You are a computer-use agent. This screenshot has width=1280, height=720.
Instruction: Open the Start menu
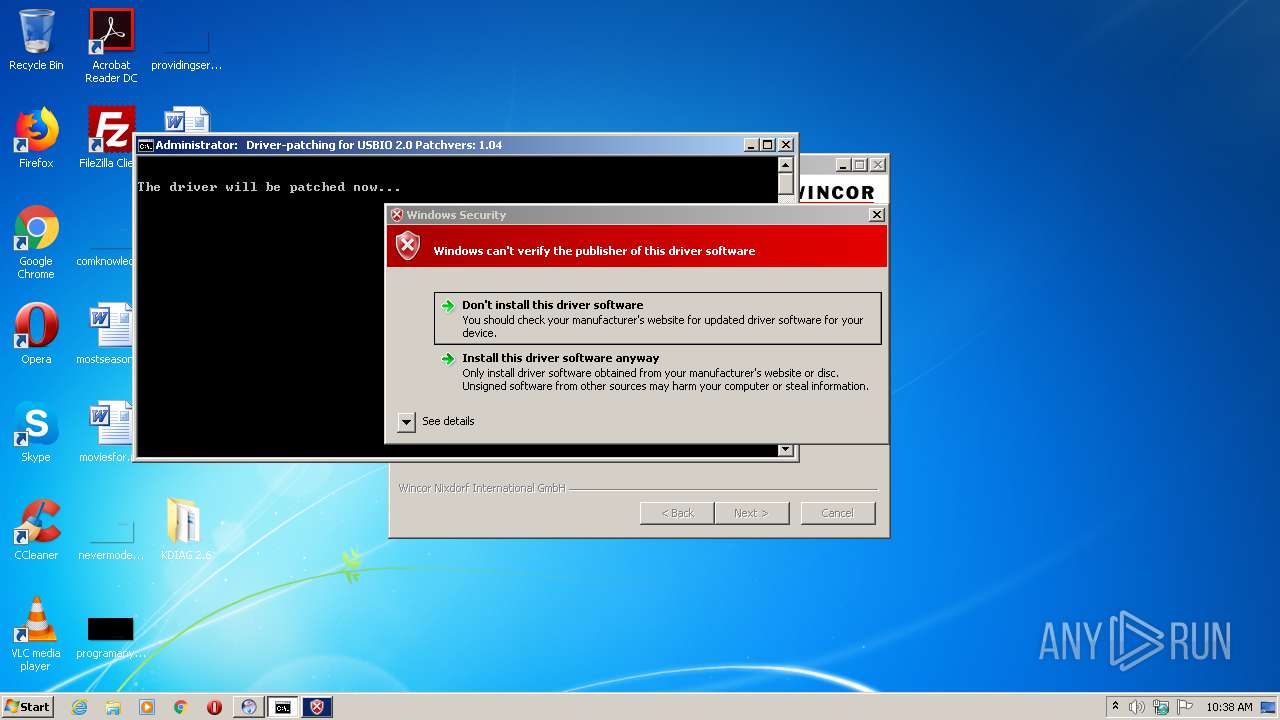pos(27,707)
